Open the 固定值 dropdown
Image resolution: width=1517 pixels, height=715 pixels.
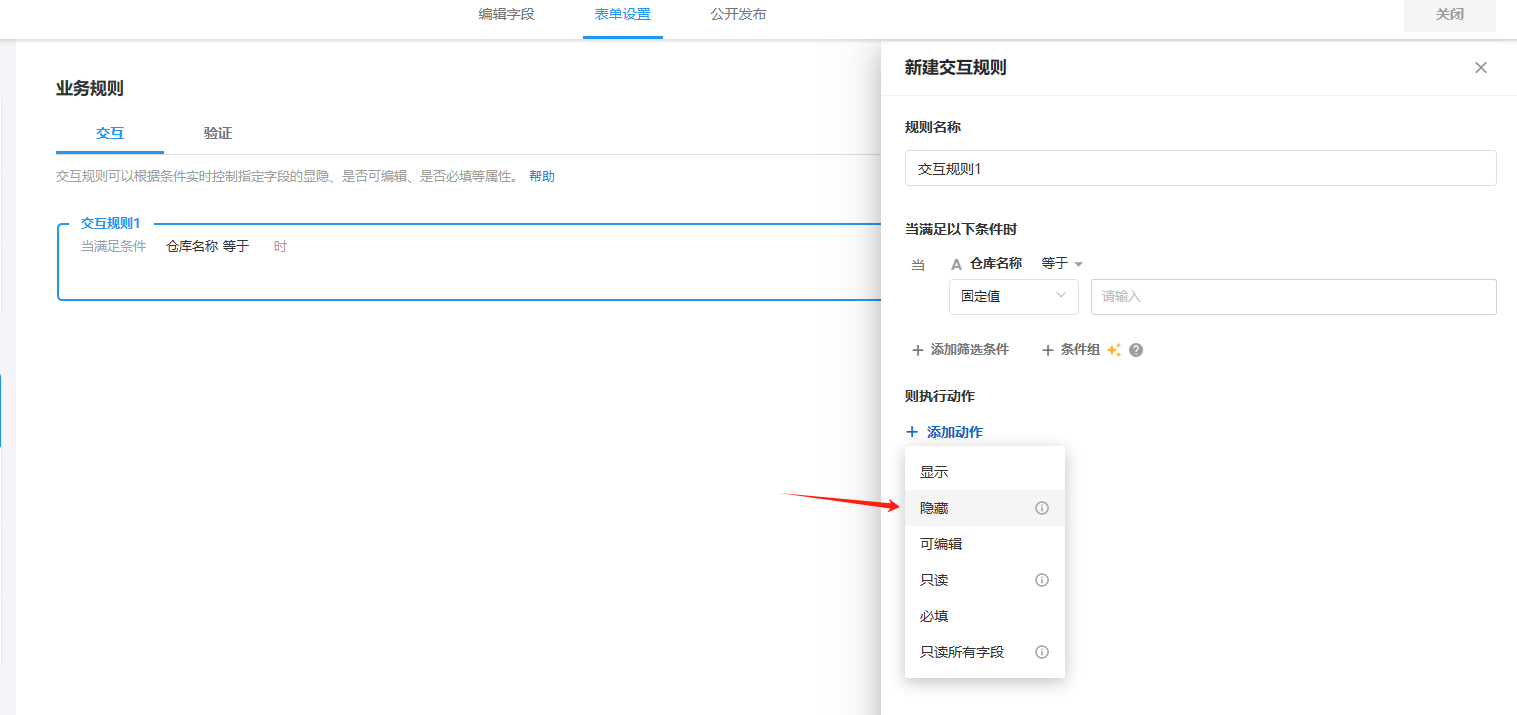click(1013, 296)
